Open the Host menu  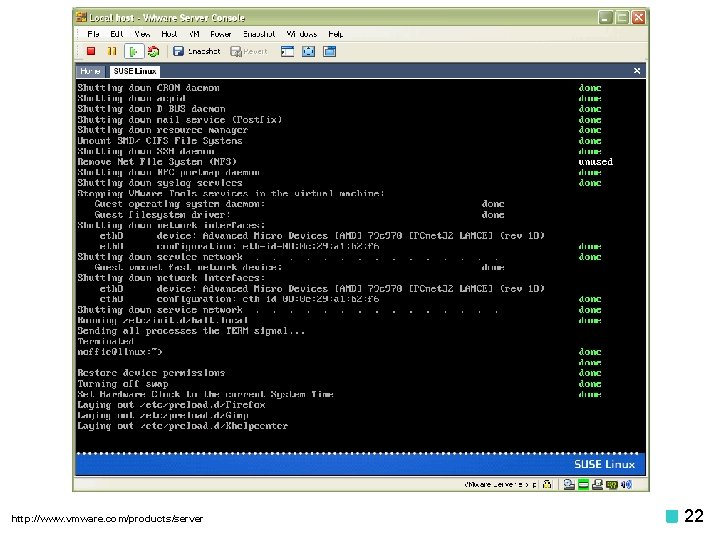(169, 34)
